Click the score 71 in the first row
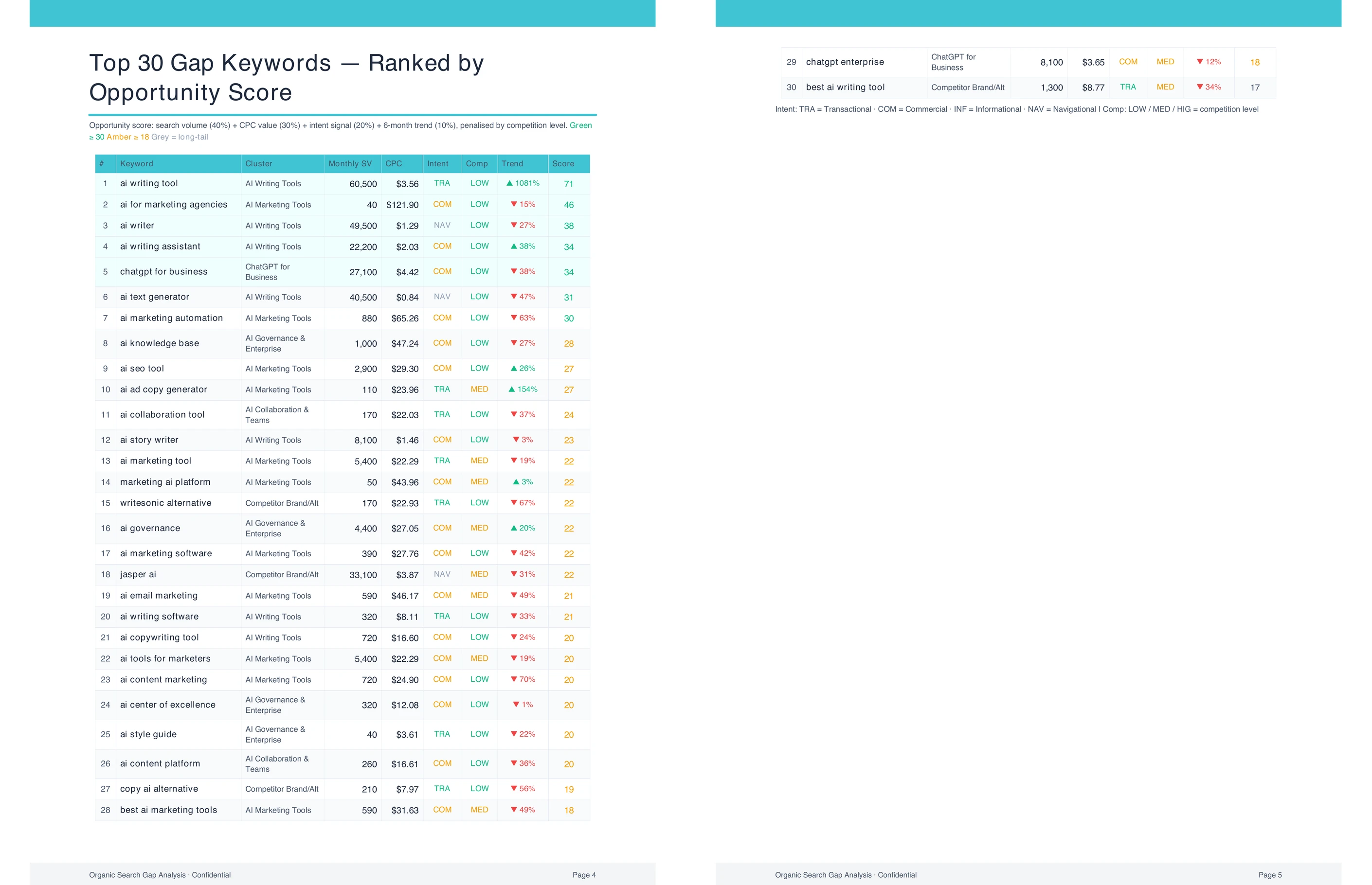The height and width of the screenshot is (885, 1372). (568, 184)
